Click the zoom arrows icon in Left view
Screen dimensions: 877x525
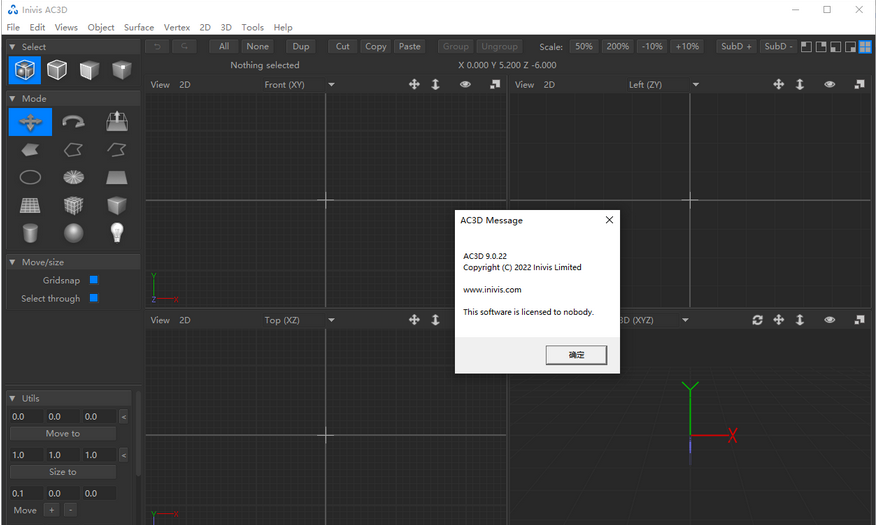[800, 84]
